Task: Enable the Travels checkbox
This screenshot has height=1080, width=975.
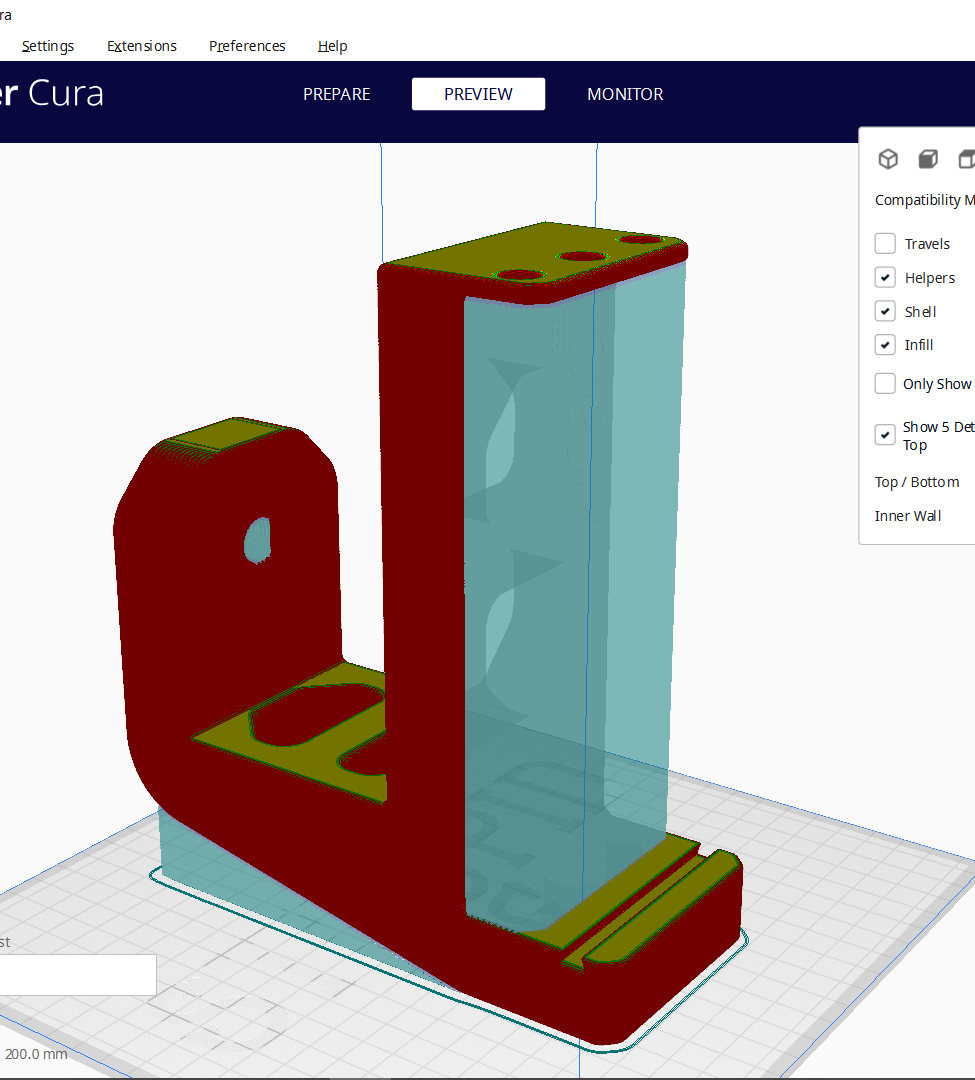Action: pyautogui.click(x=885, y=244)
